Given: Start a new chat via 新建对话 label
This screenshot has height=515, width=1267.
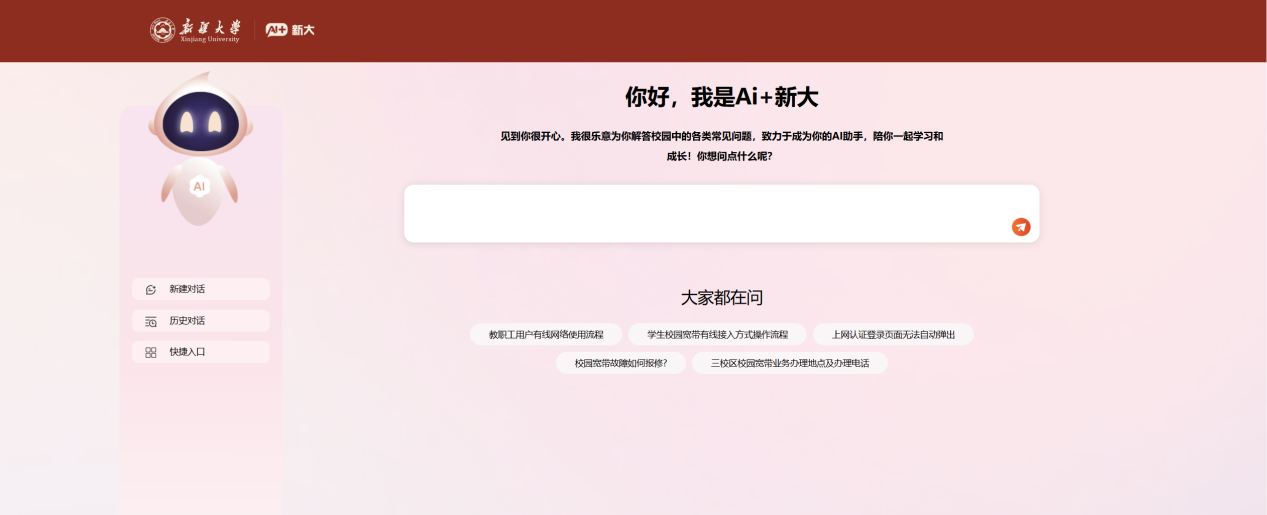Looking at the screenshot, I should pos(187,289).
